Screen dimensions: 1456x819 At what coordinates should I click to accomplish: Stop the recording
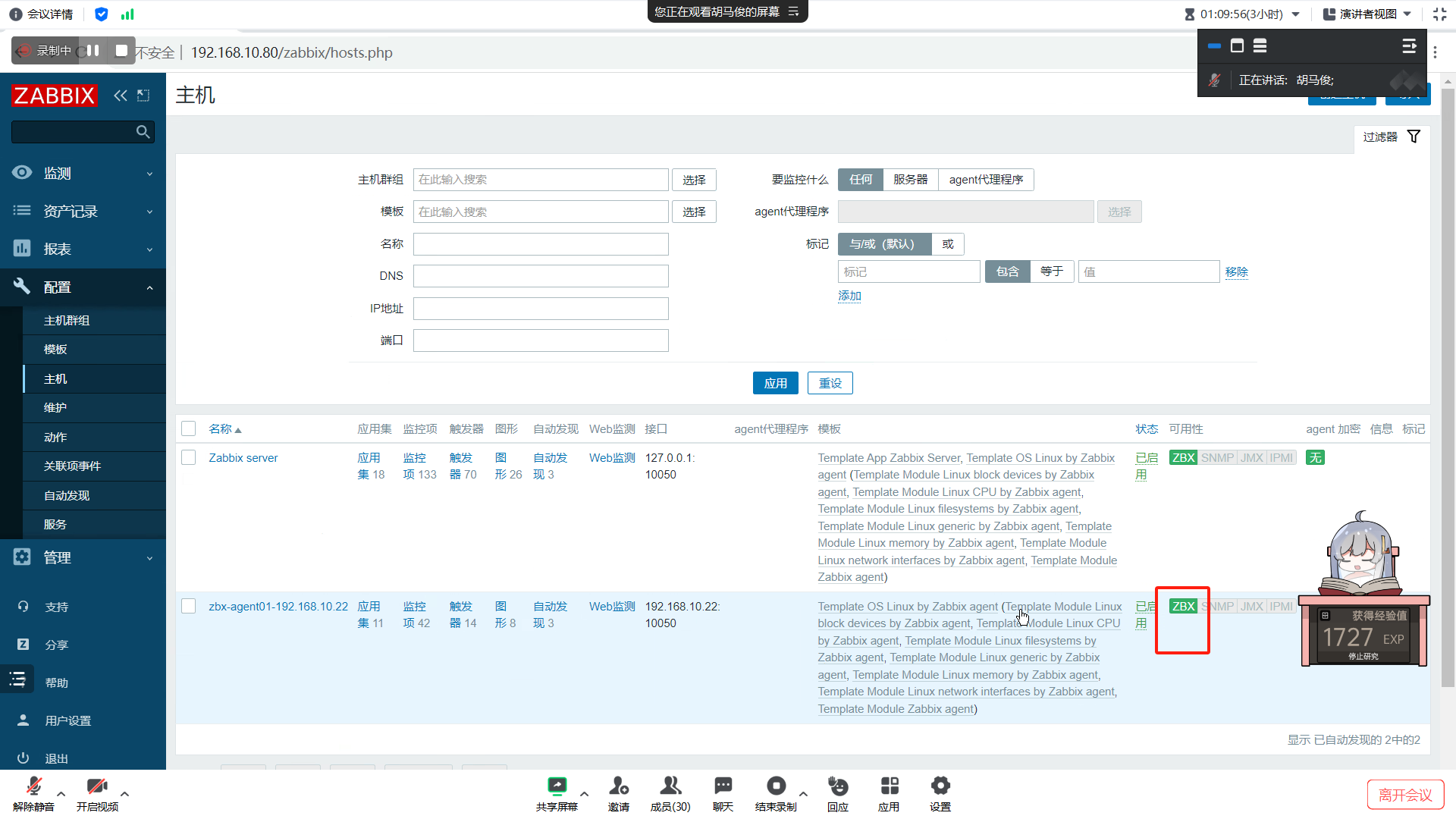(x=121, y=50)
